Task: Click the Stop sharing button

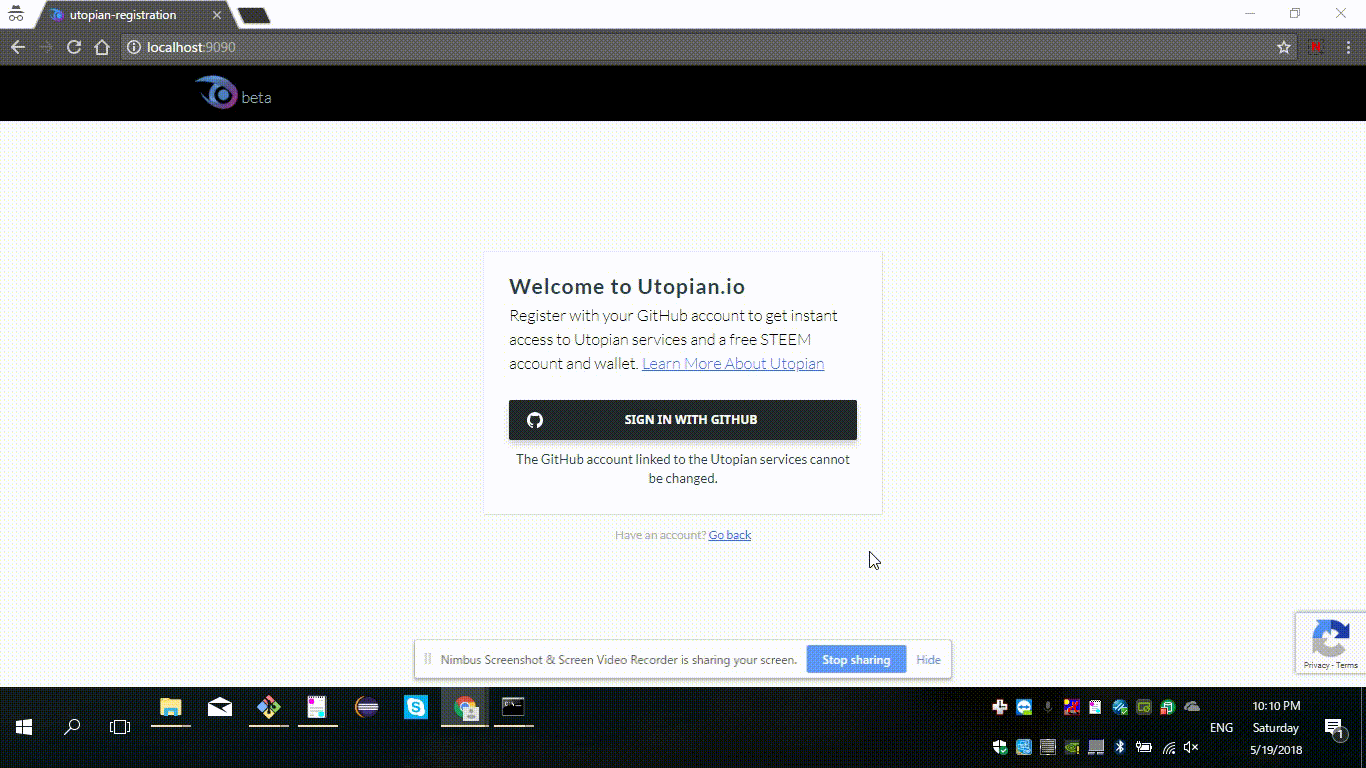Action: pyautogui.click(x=855, y=660)
